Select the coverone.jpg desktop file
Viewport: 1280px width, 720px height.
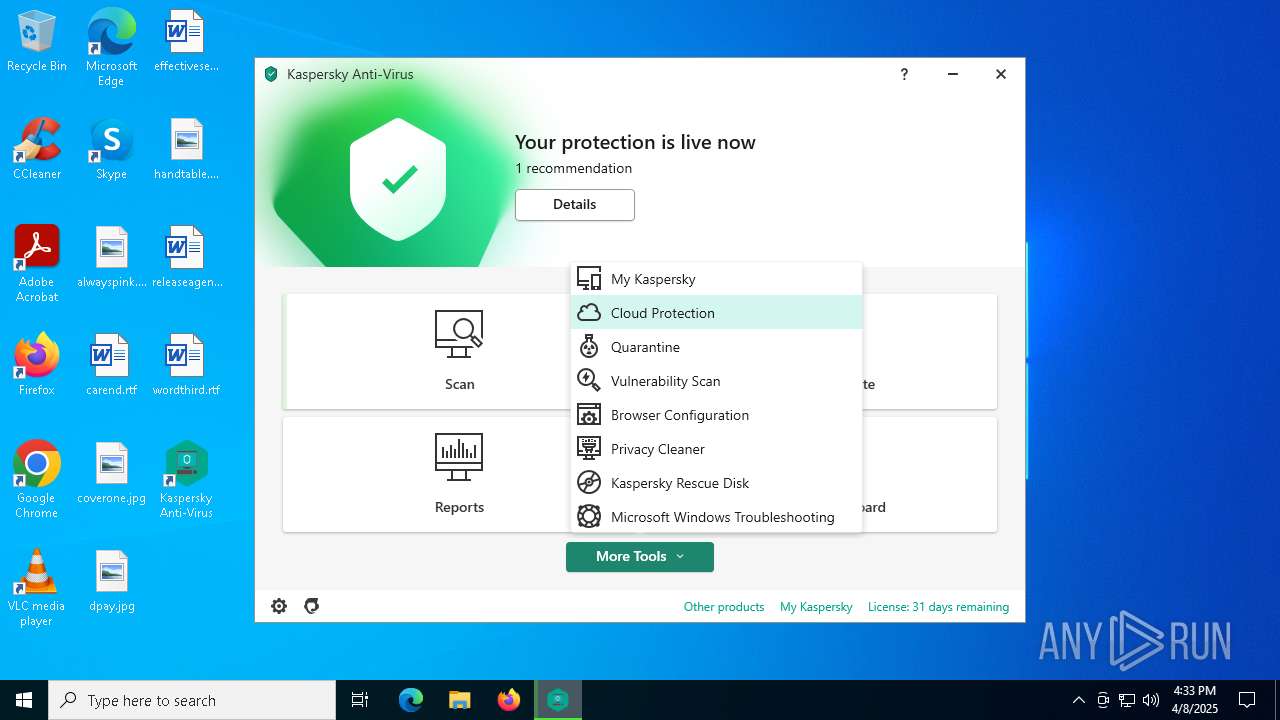tap(111, 473)
